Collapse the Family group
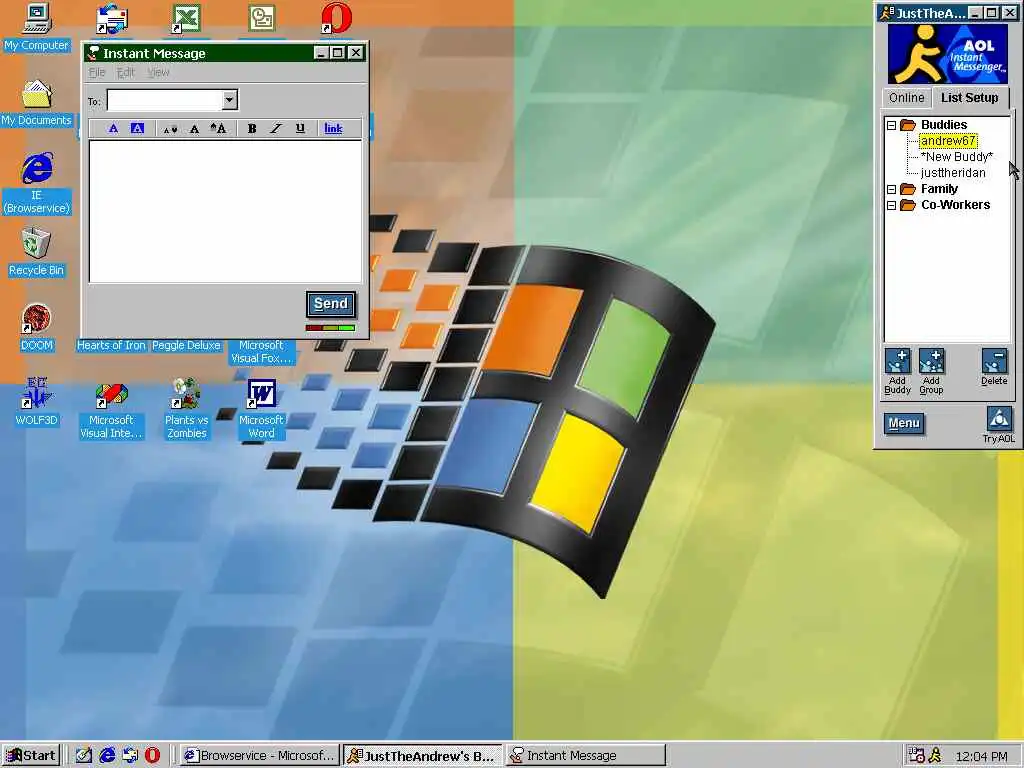Screen dimensions: 1024x768 (x=891, y=189)
